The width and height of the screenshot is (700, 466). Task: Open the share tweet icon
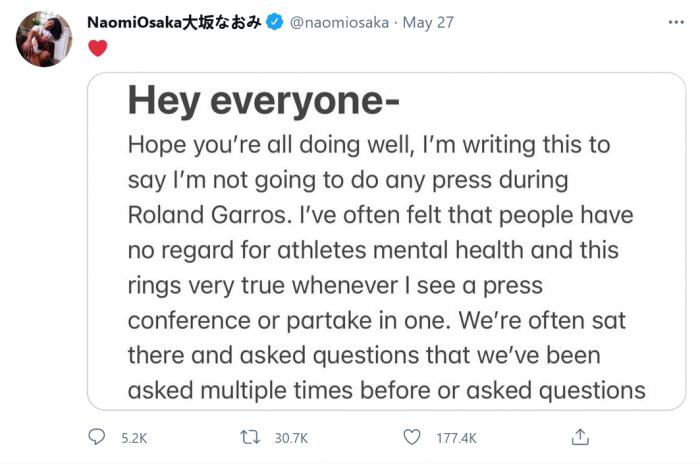tap(580, 437)
